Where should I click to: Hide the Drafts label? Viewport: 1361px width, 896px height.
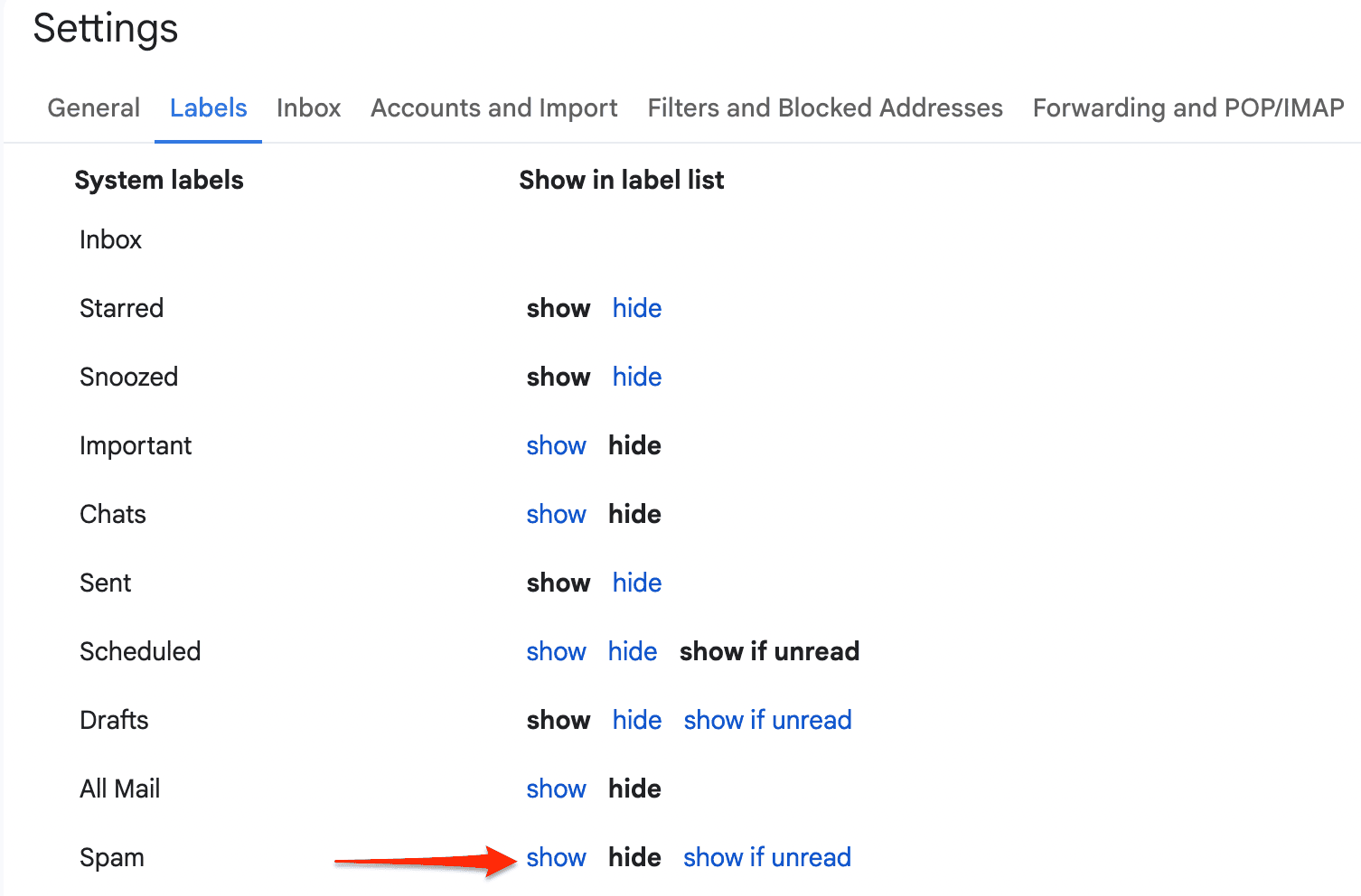pyautogui.click(x=636, y=720)
